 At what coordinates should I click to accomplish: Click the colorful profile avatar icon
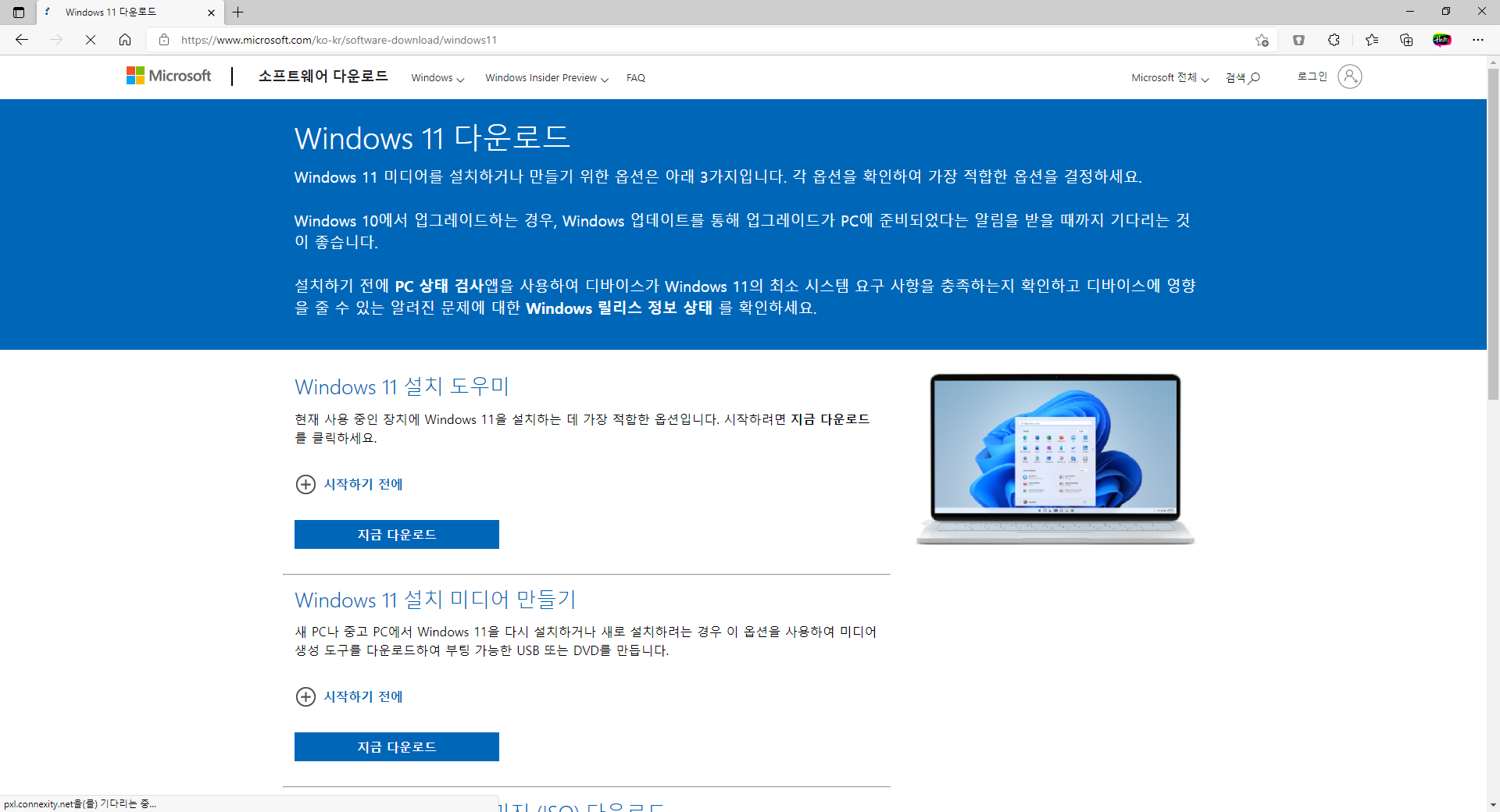[x=1442, y=40]
